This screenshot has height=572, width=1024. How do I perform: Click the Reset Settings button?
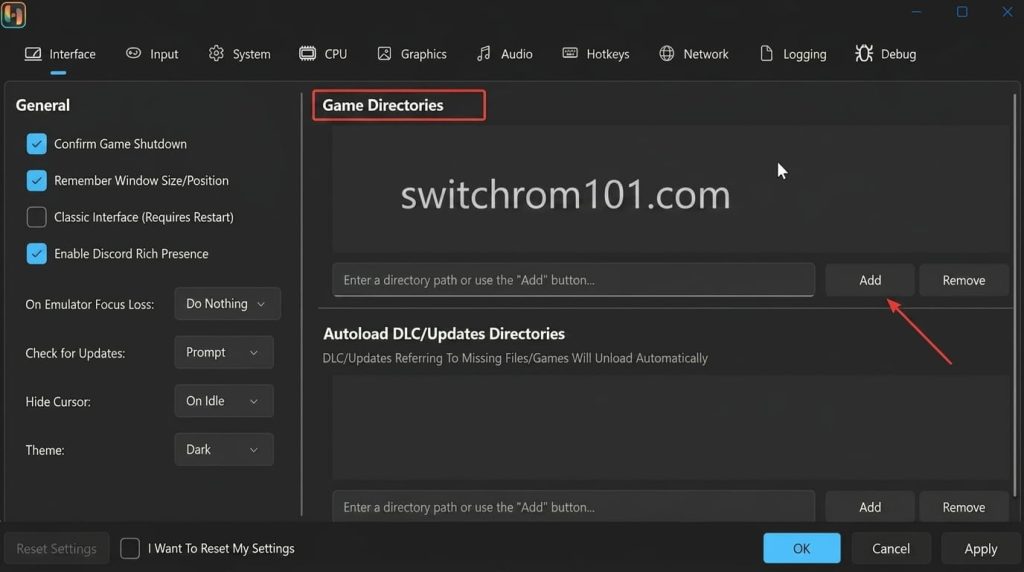(x=56, y=548)
